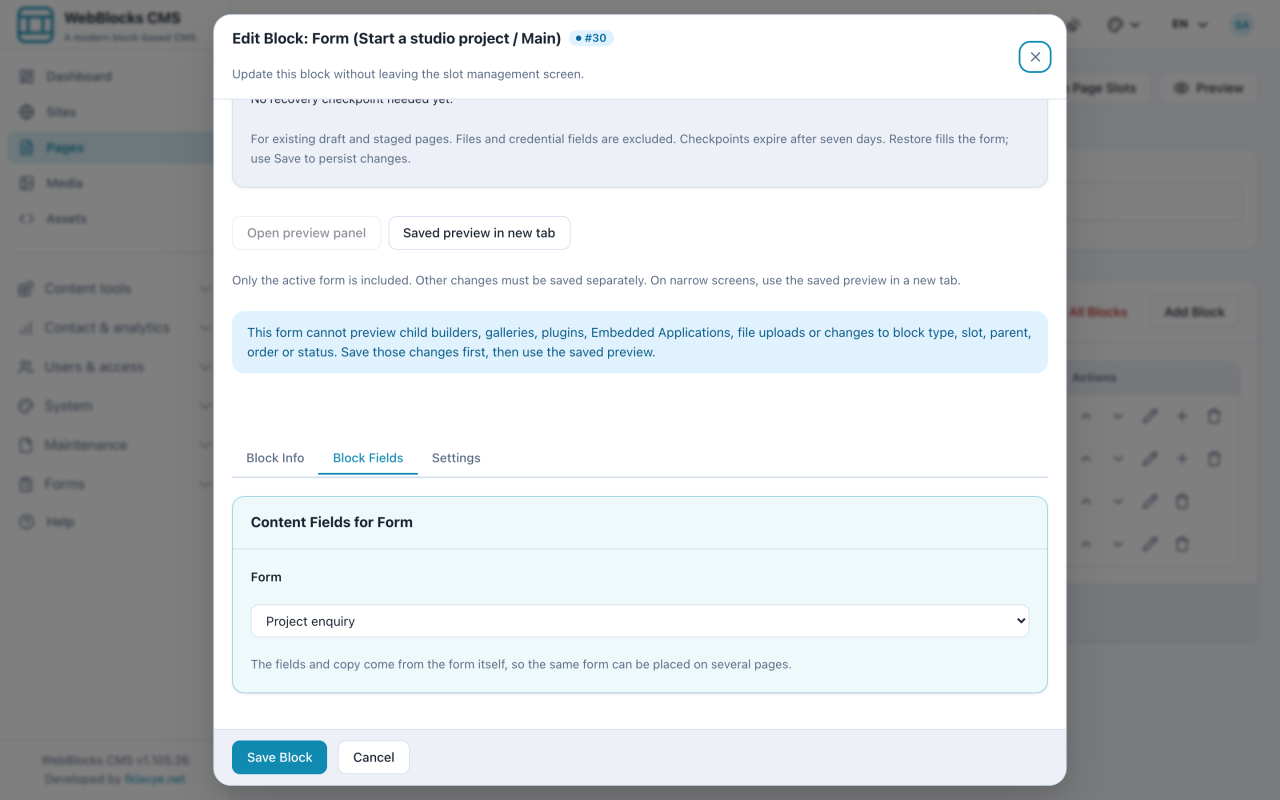Click Saved preview in new tab
1280x800 pixels.
pyautogui.click(x=479, y=233)
